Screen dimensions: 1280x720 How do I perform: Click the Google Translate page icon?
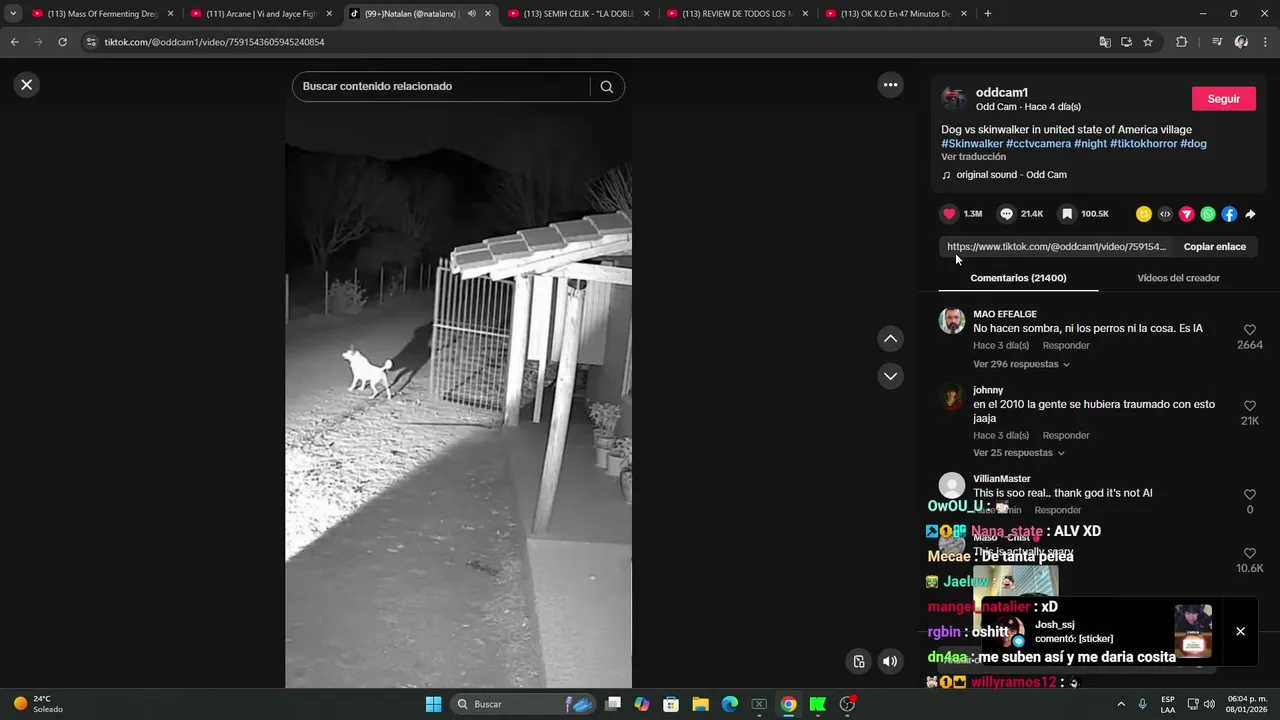[x=1105, y=42]
